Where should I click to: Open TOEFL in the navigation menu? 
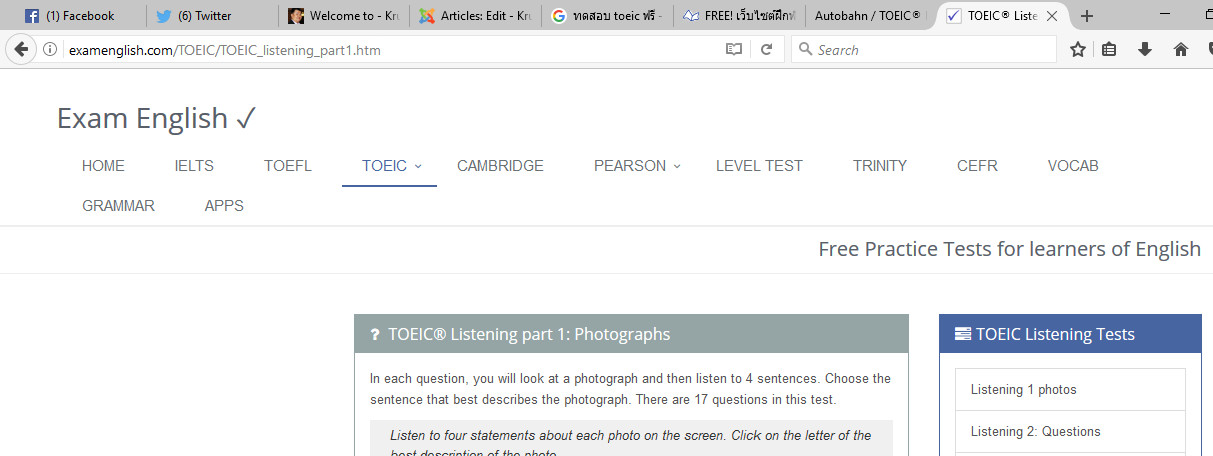coord(288,166)
